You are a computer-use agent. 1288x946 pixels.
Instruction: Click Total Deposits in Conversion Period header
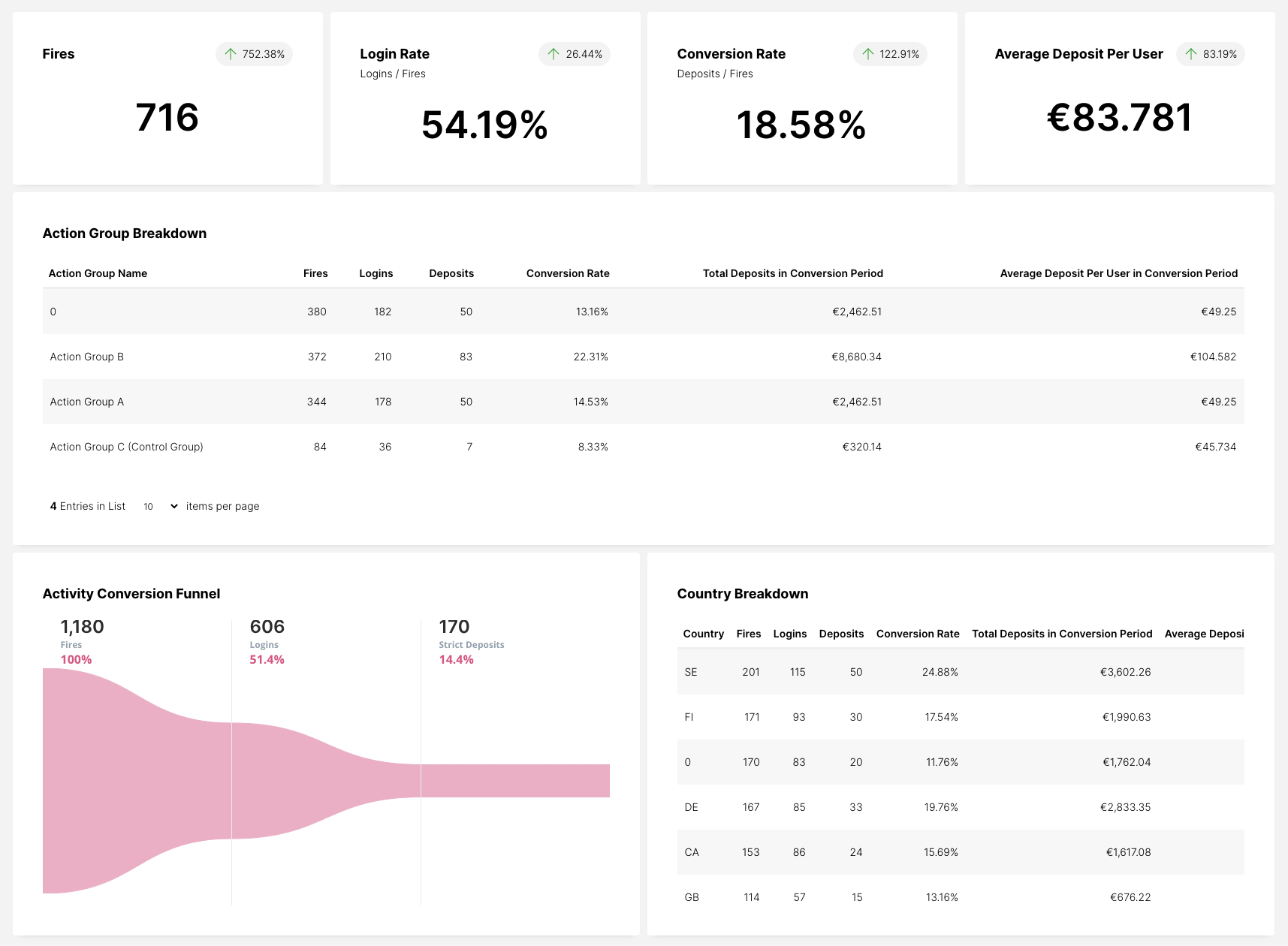click(792, 273)
